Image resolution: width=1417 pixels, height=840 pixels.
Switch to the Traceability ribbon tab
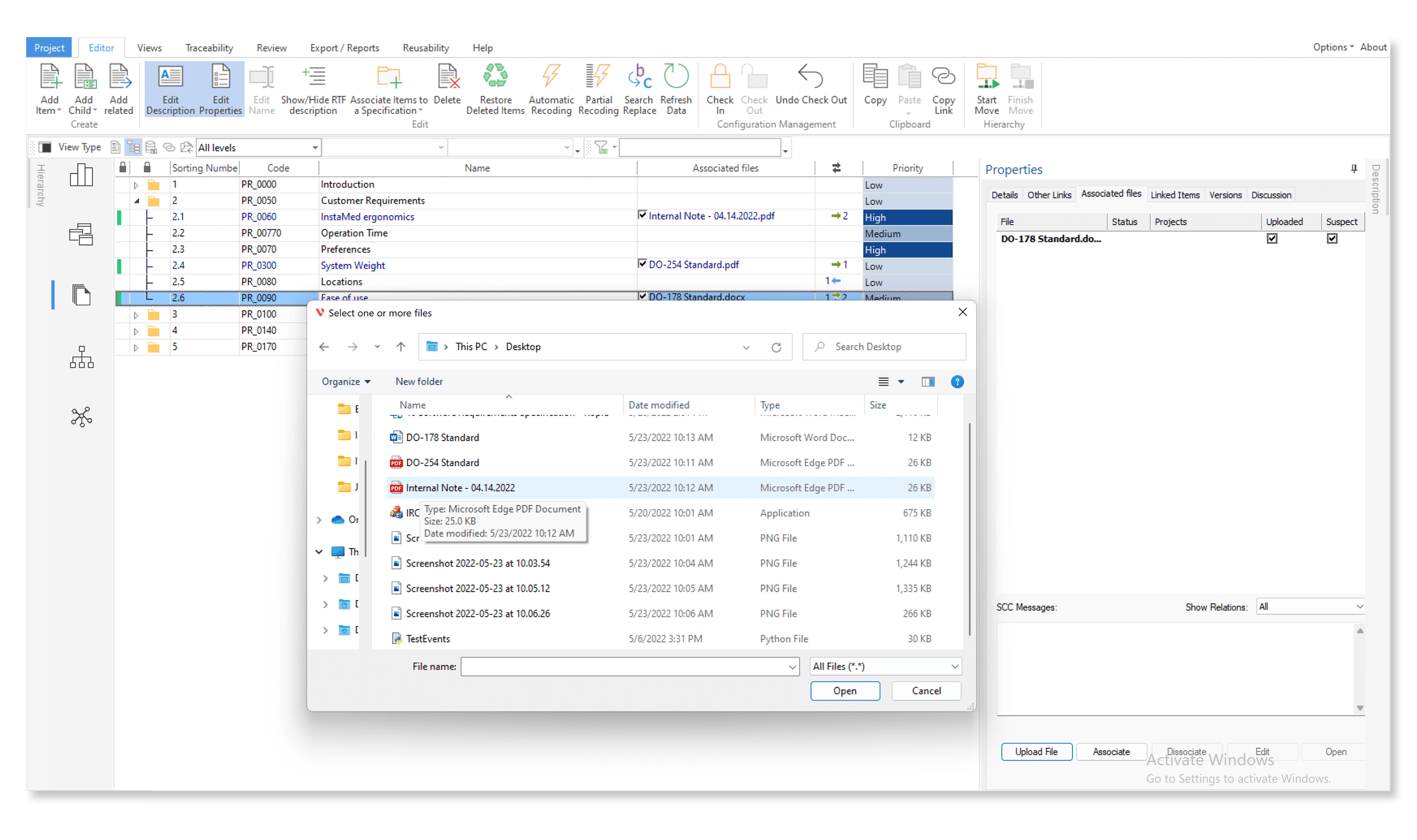pyautogui.click(x=209, y=48)
